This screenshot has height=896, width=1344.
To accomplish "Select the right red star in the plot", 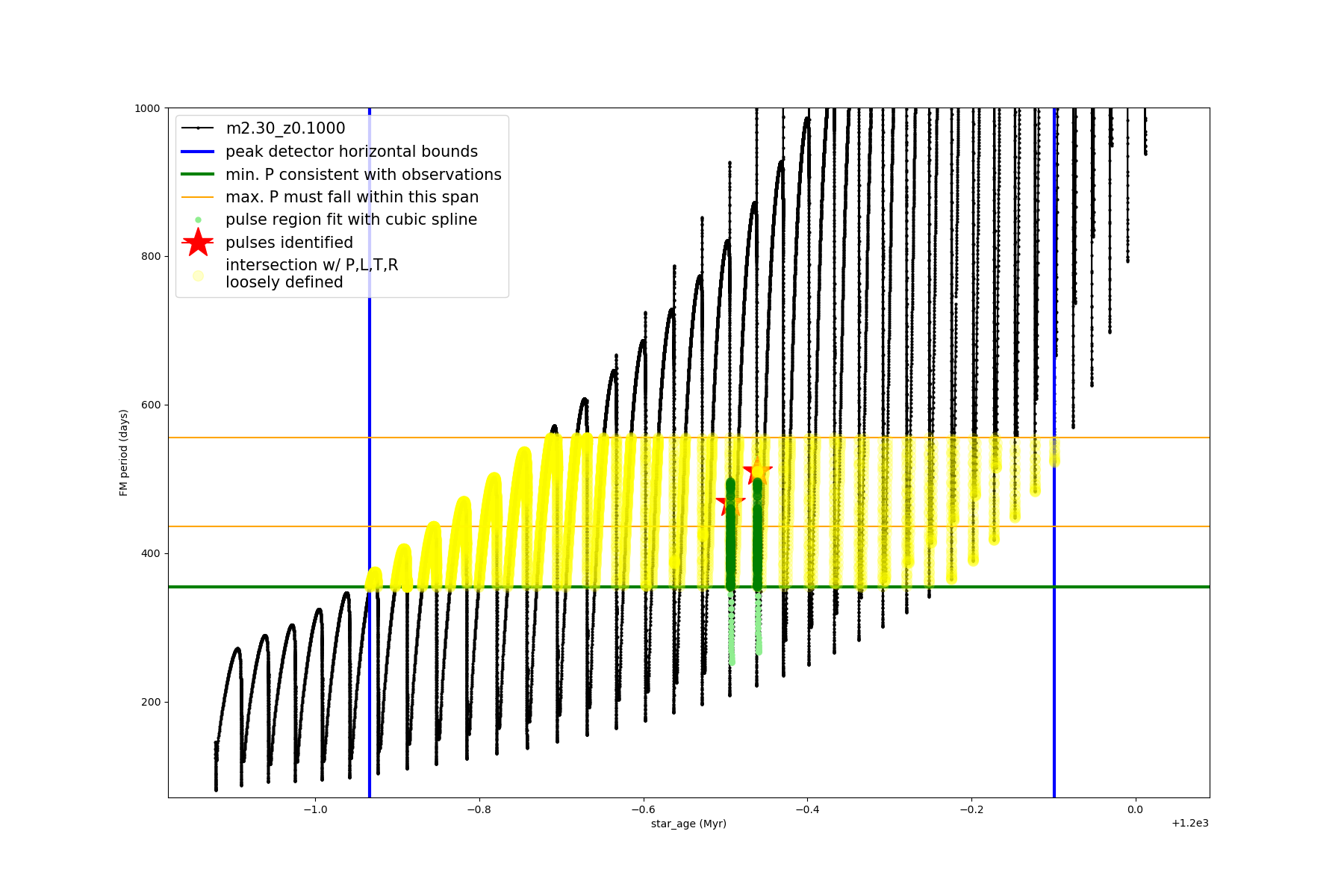I will tap(757, 470).
